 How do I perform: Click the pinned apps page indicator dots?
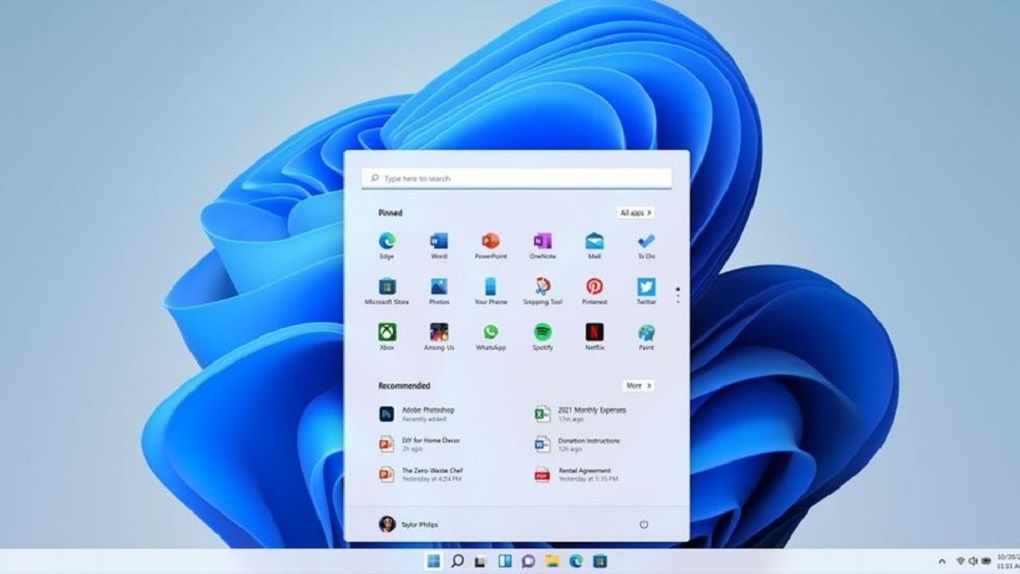(678, 295)
